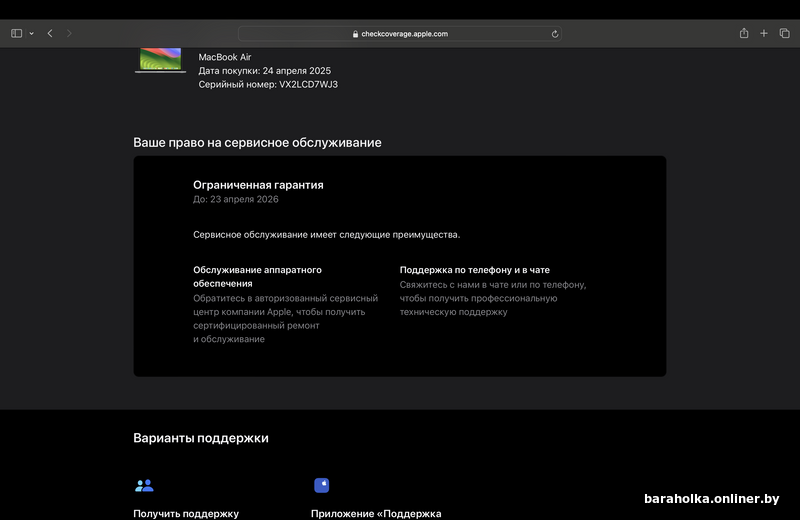Click the checkcoverage.apple.com address bar
The width and height of the screenshot is (800, 520).
click(399, 34)
